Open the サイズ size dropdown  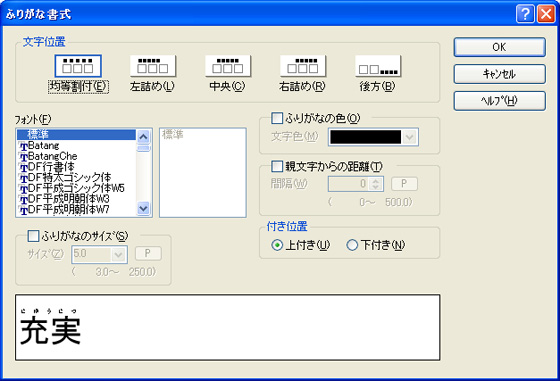(118, 255)
